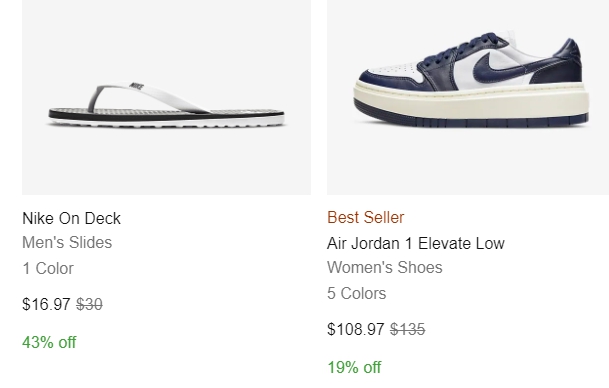Click the black sole of the flip-flop
Viewport: 609px width, 388px height.
tap(166, 115)
